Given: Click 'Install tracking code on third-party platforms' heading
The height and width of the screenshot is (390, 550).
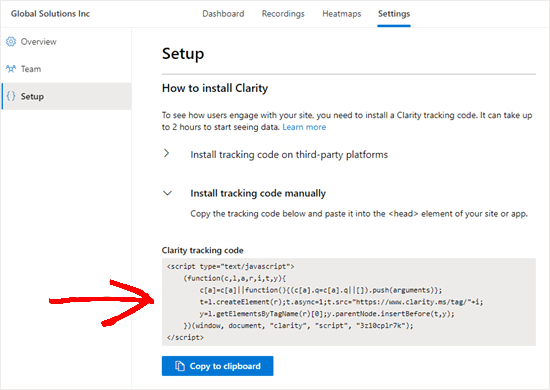Looking at the screenshot, I should pos(289,155).
